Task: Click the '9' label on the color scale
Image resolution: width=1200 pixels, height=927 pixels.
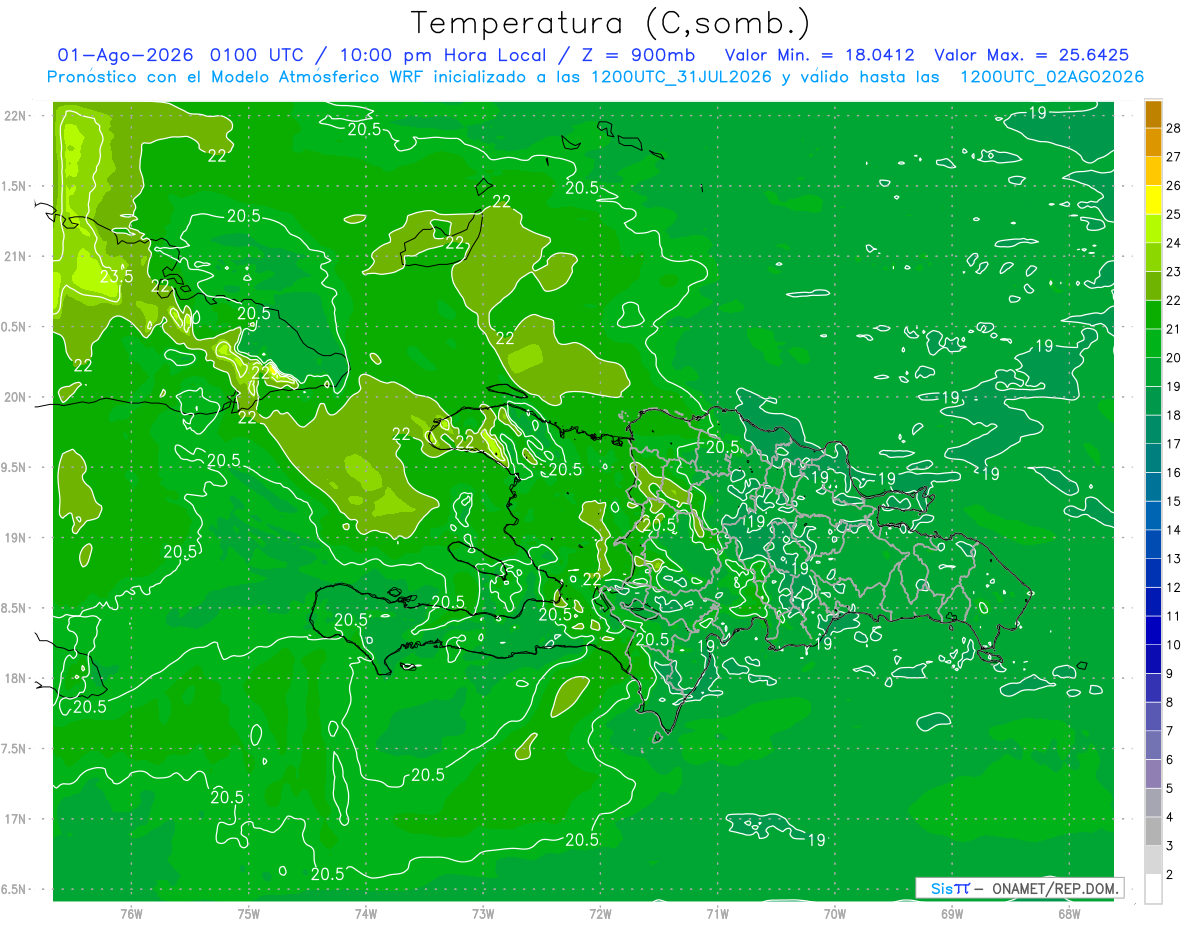Action: (1170, 674)
